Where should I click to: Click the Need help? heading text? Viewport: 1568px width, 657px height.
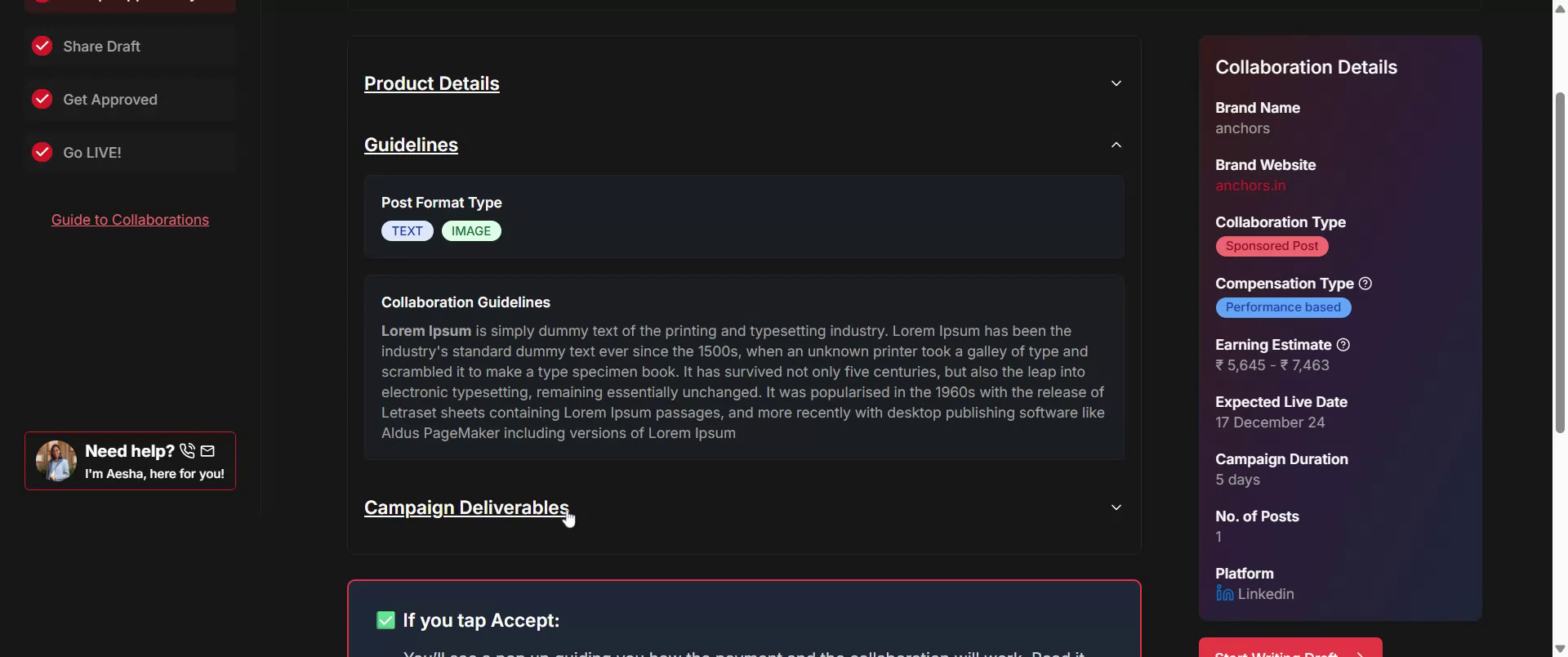(130, 451)
